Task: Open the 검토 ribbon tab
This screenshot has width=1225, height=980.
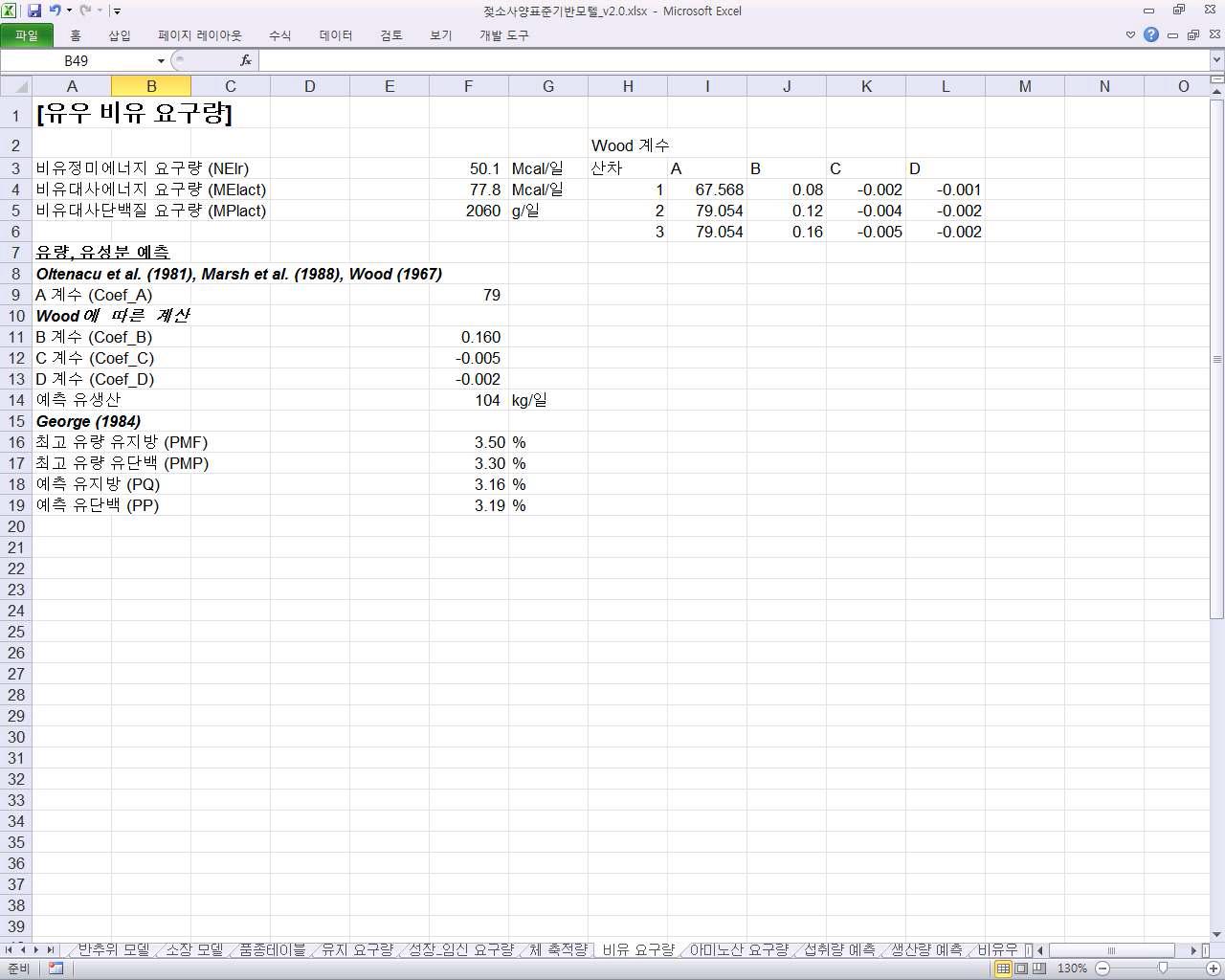Action: pyautogui.click(x=391, y=35)
